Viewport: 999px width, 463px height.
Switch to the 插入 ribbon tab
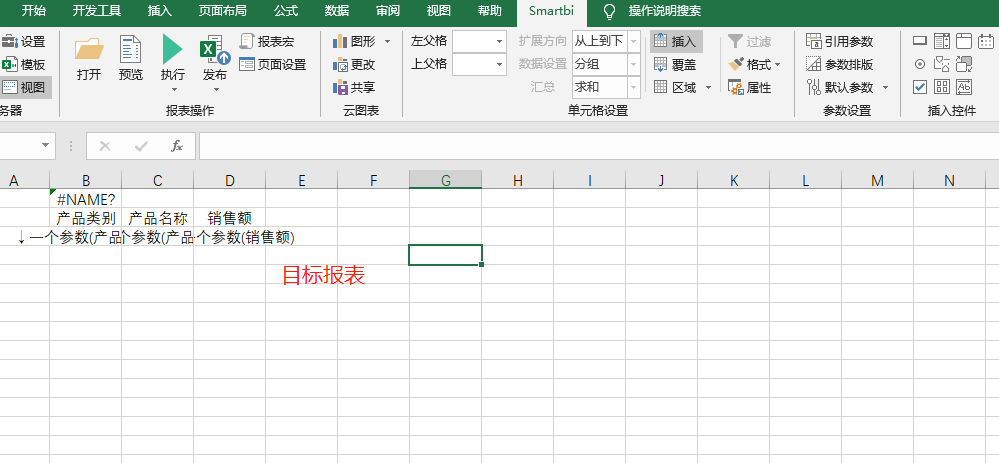click(160, 11)
